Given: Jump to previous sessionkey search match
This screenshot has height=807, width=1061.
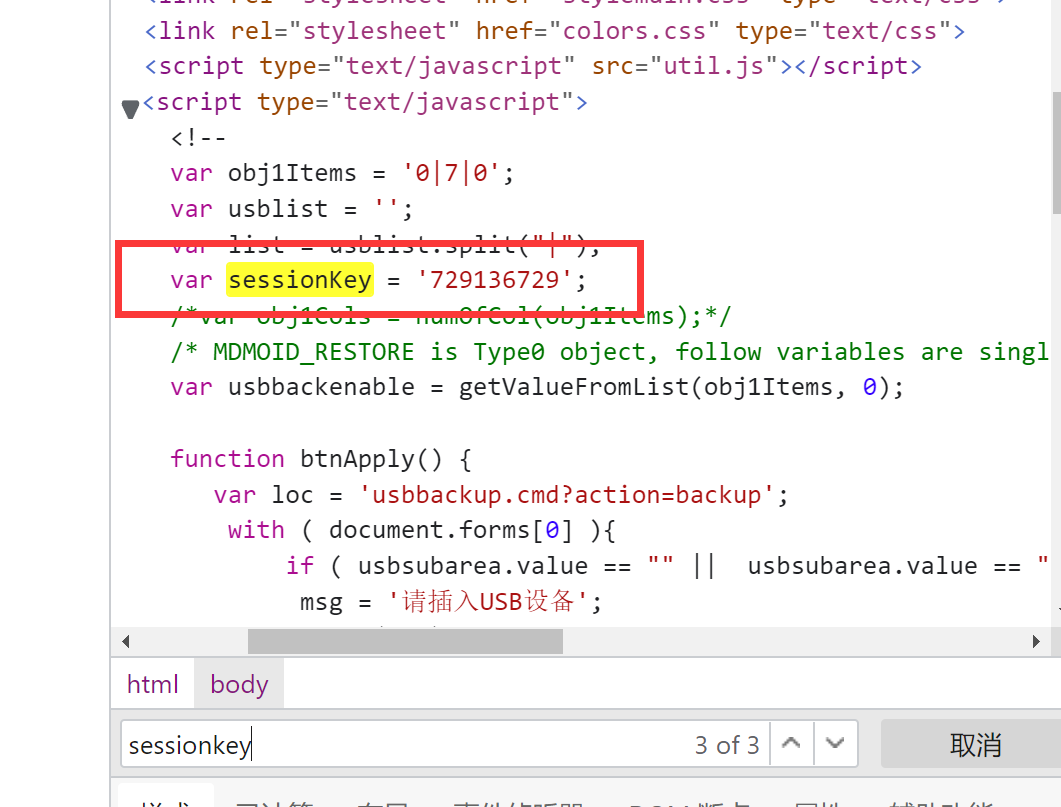Looking at the screenshot, I should click(x=791, y=744).
